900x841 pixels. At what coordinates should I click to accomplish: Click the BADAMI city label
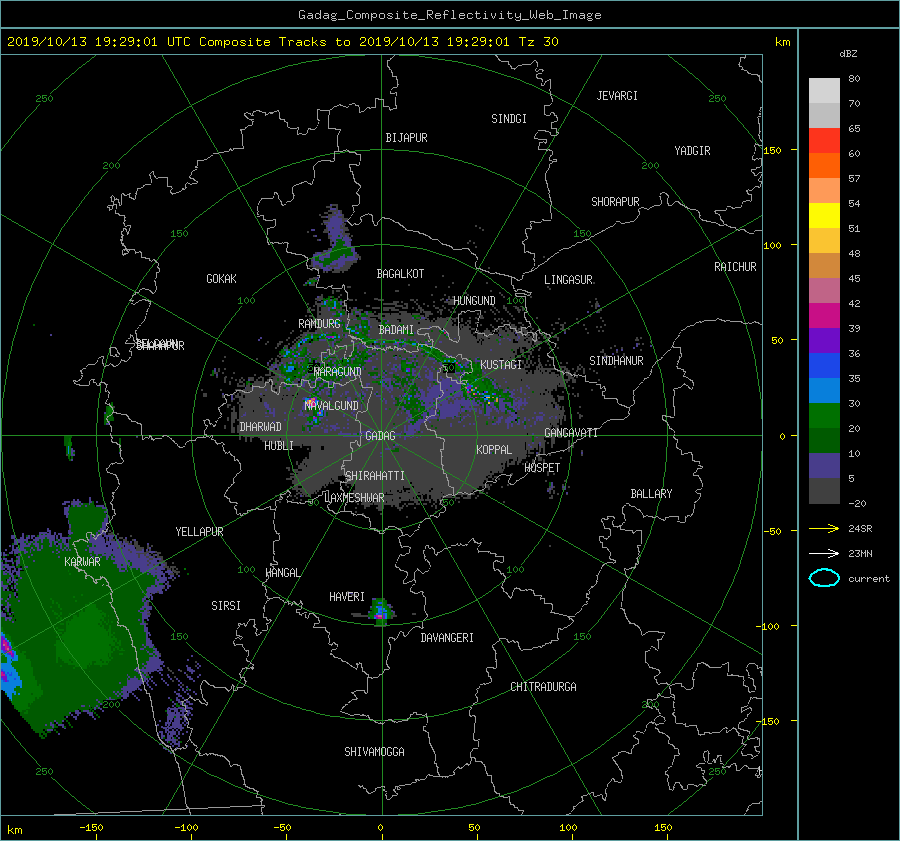[396, 330]
